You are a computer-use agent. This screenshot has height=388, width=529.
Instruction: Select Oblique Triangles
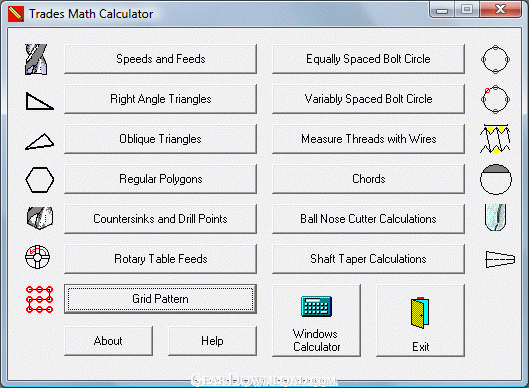tap(161, 139)
